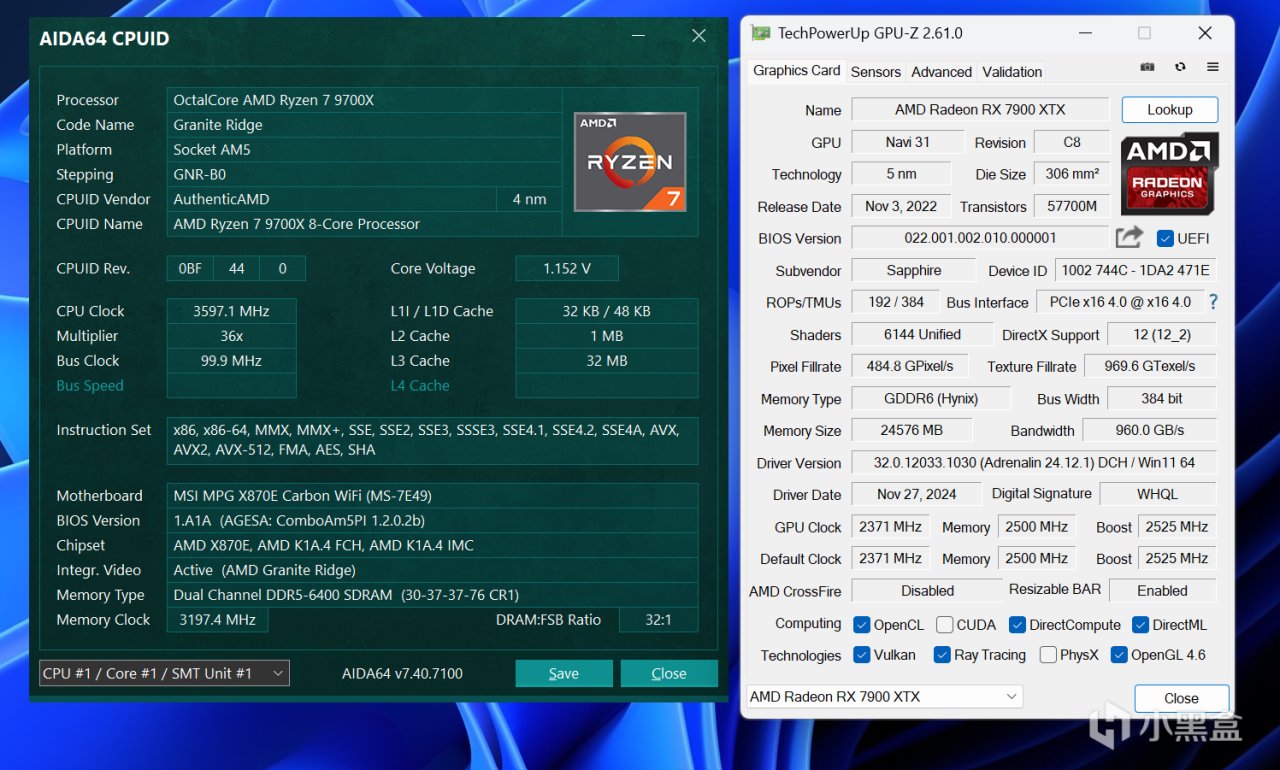Click the Bandwidth 960.0 GB/s field
This screenshot has height=770, width=1280.
[1150, 430]
